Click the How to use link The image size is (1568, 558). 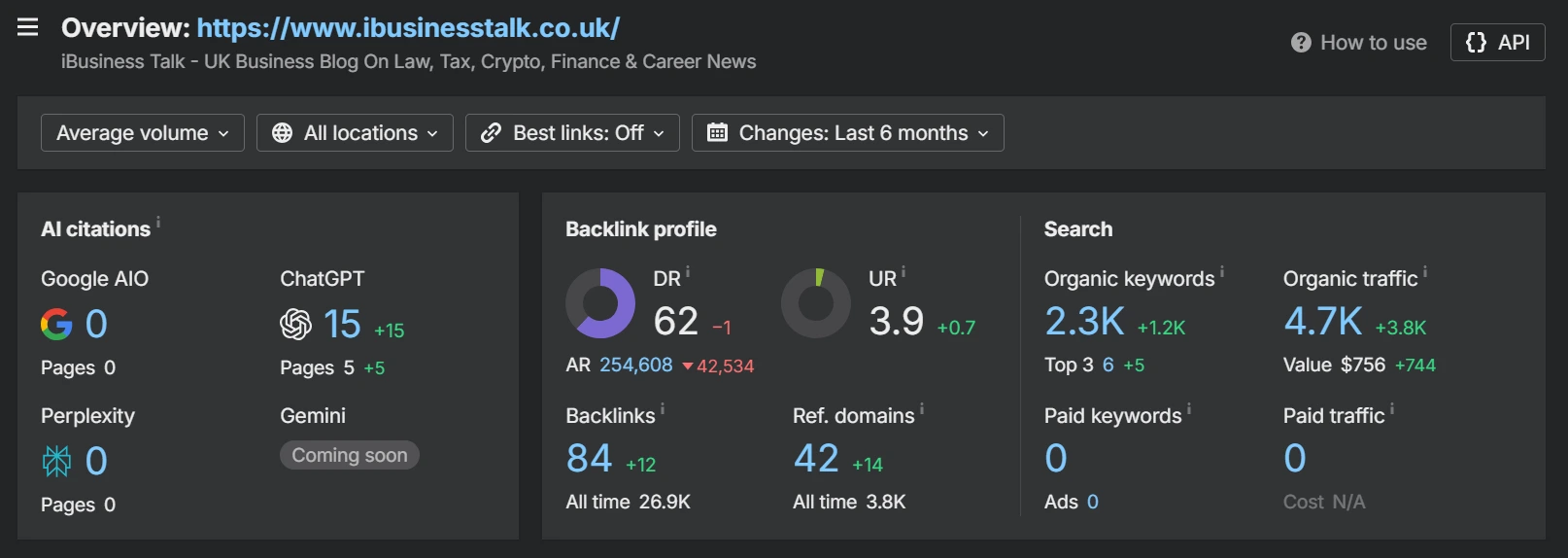(1359, 43)
